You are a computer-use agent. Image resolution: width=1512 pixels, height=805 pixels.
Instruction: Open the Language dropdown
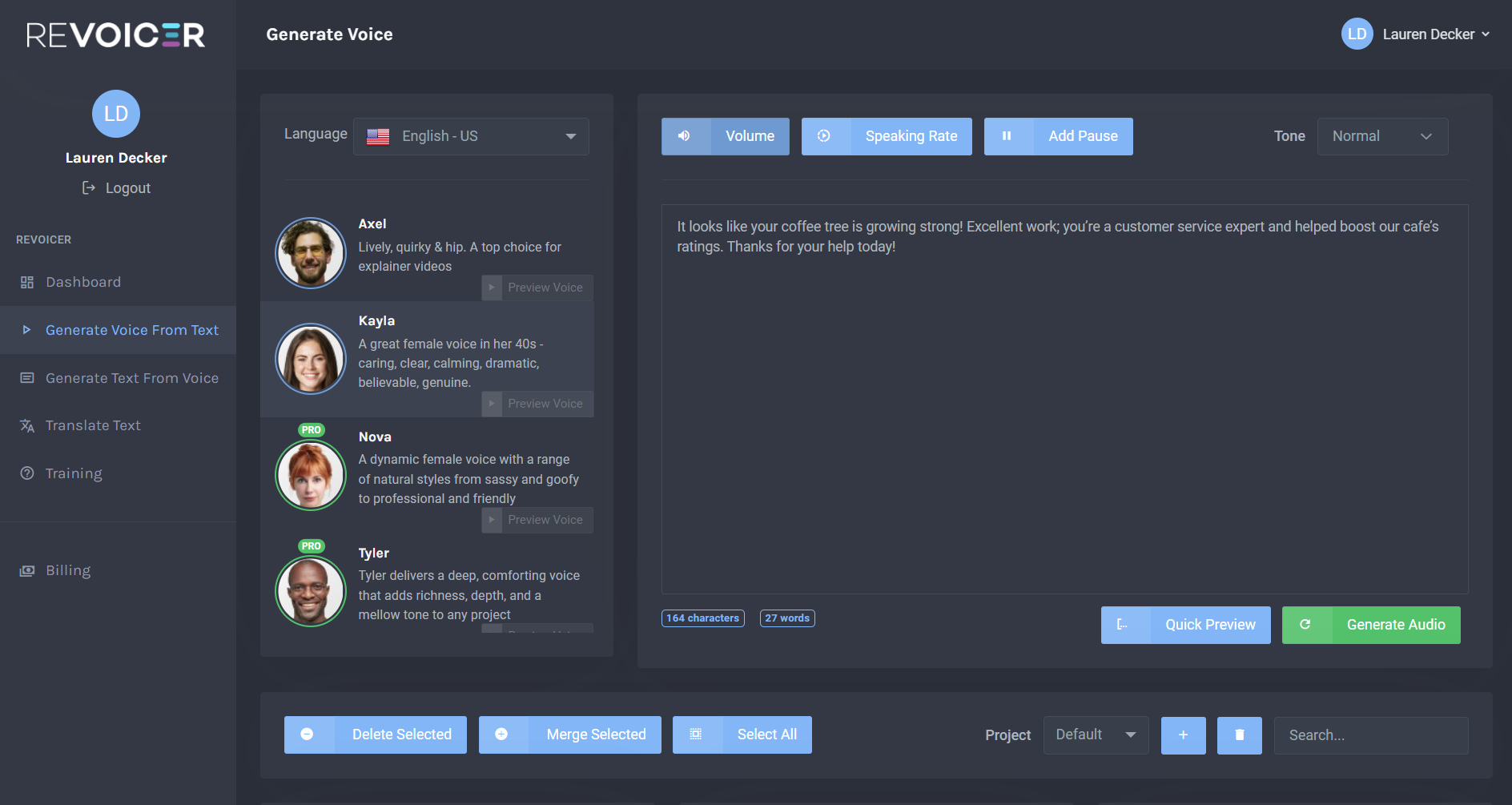coord(471,136)
